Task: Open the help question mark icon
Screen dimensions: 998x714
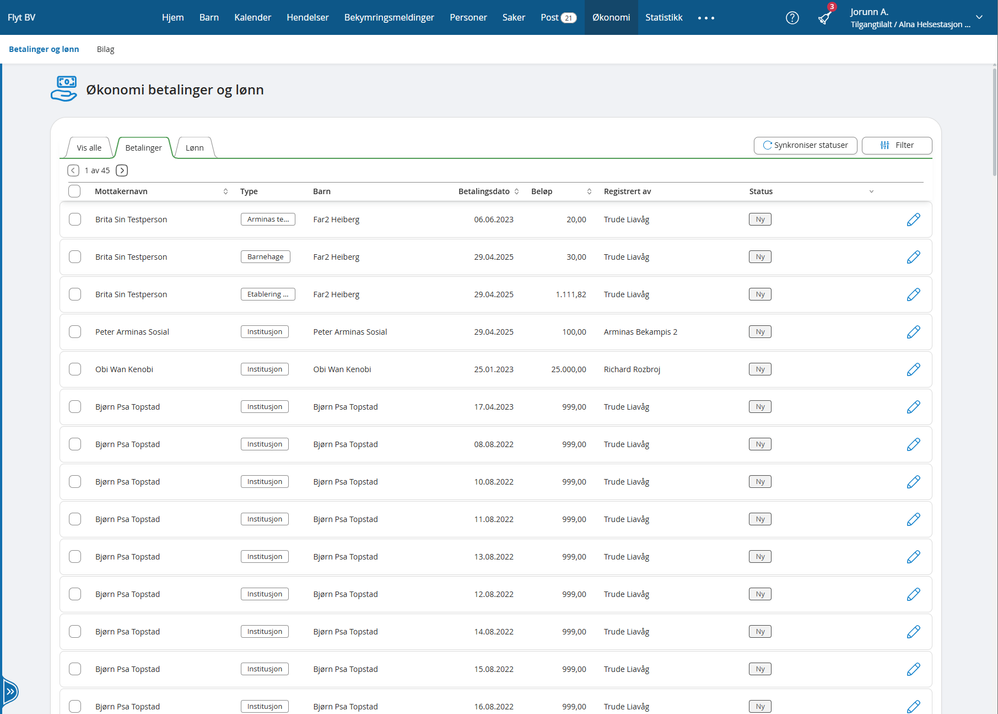Action: 792,18
